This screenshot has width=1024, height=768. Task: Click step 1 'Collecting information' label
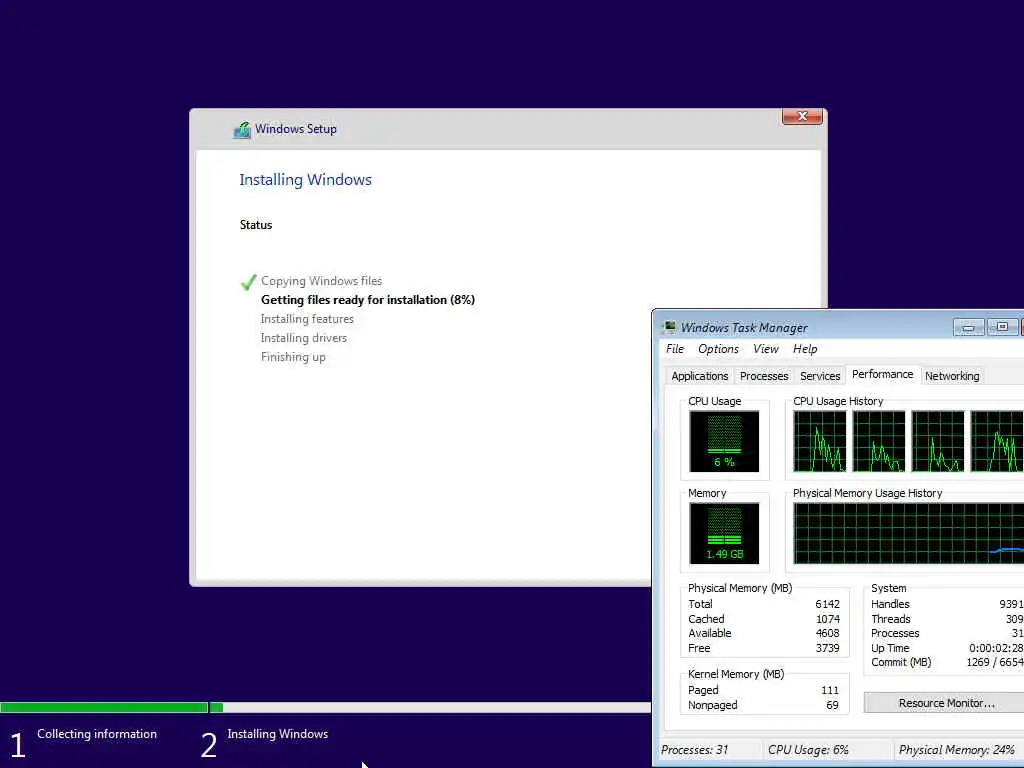click(97, 734)
